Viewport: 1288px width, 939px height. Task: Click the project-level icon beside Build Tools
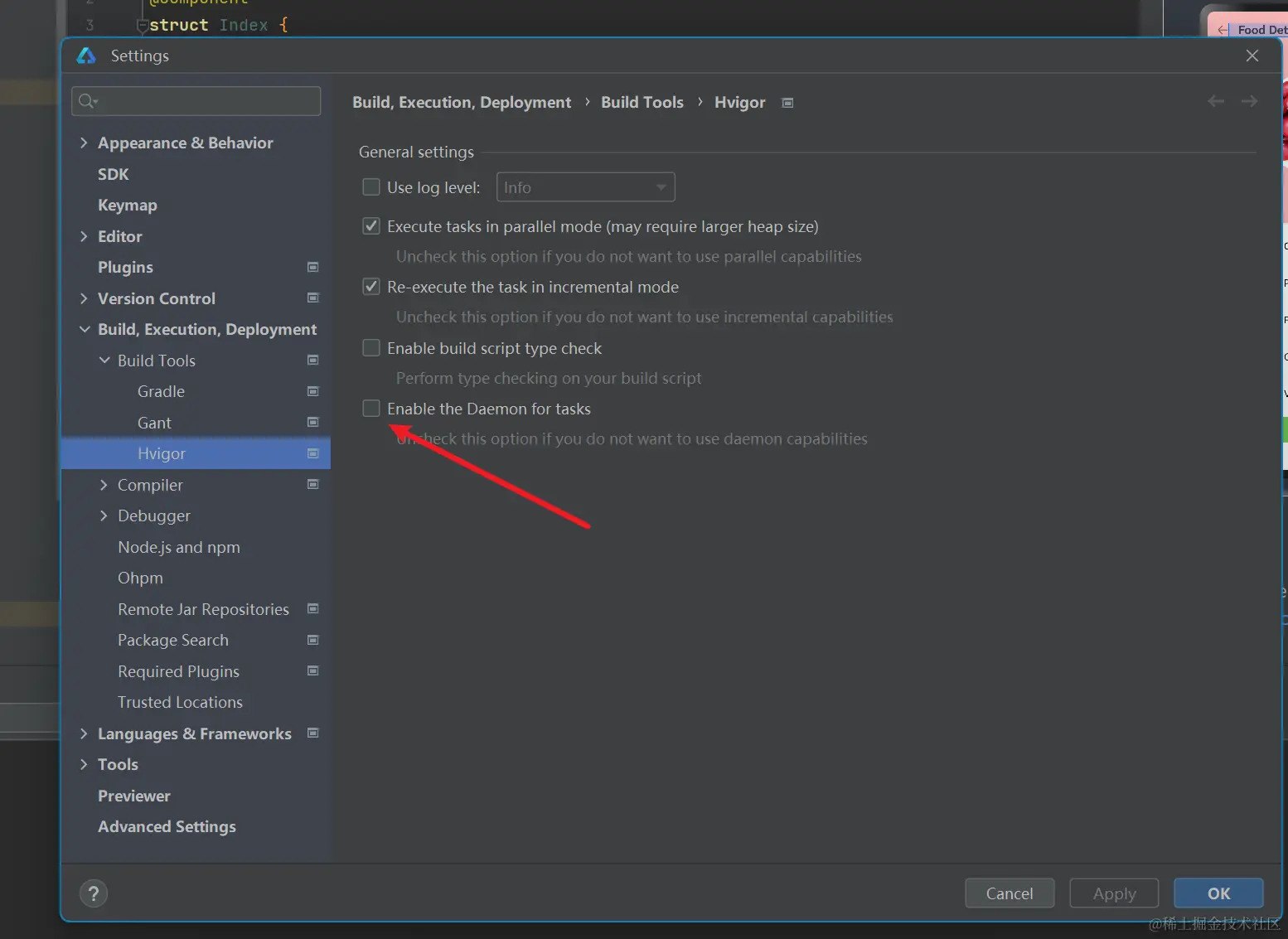click(313, 360)
